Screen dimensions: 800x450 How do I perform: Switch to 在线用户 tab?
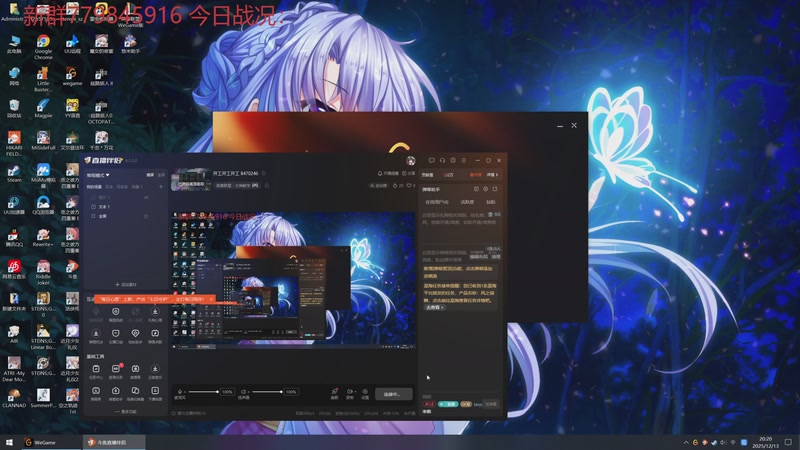coord(437,202)
